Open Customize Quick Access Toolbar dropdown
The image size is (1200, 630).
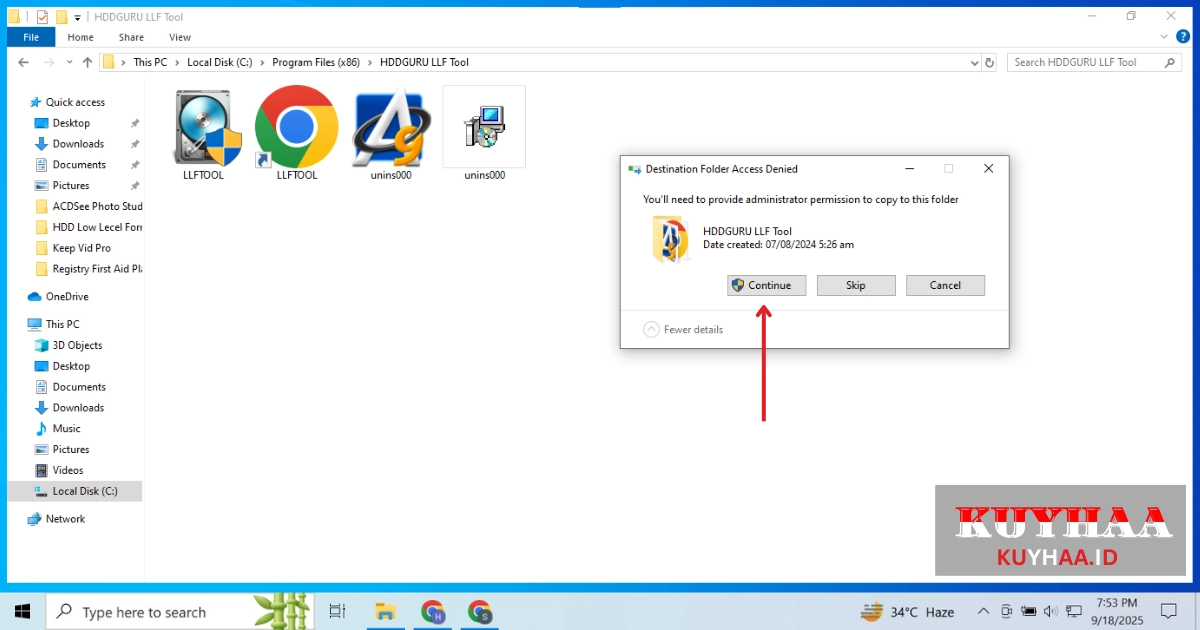pyautogui.click(x=78, y=18)
